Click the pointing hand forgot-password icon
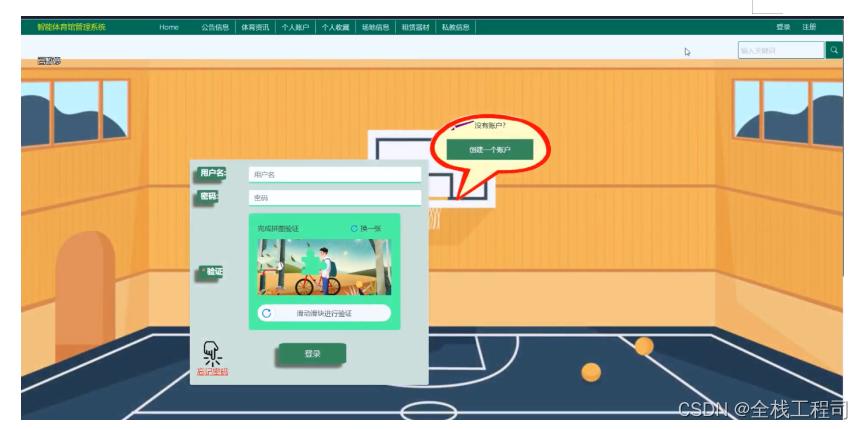863x429 pixels. (x=212, y=353)
